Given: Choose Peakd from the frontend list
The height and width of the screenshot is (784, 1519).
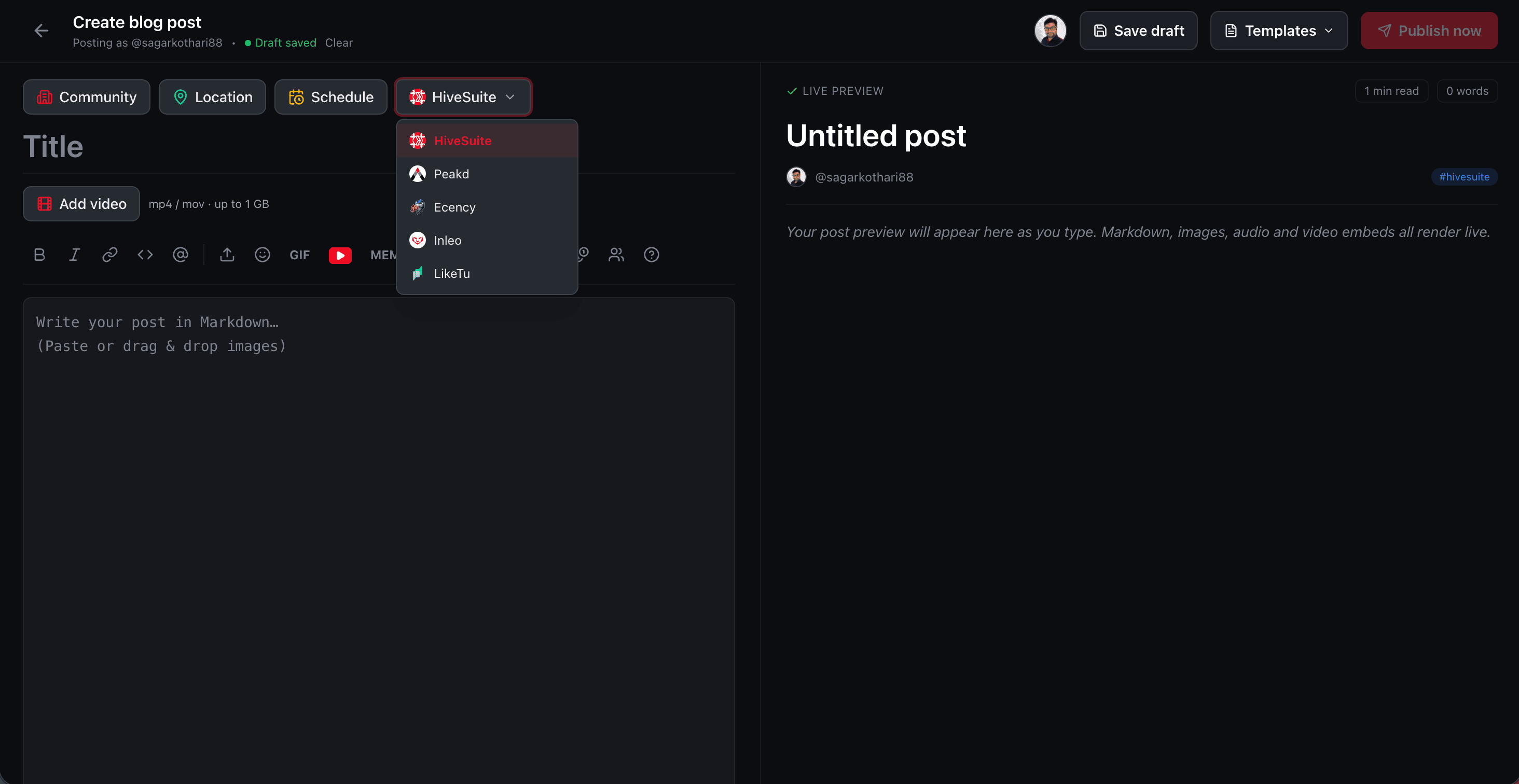Looking at the screenshot, I should click(x=487, y=174).
